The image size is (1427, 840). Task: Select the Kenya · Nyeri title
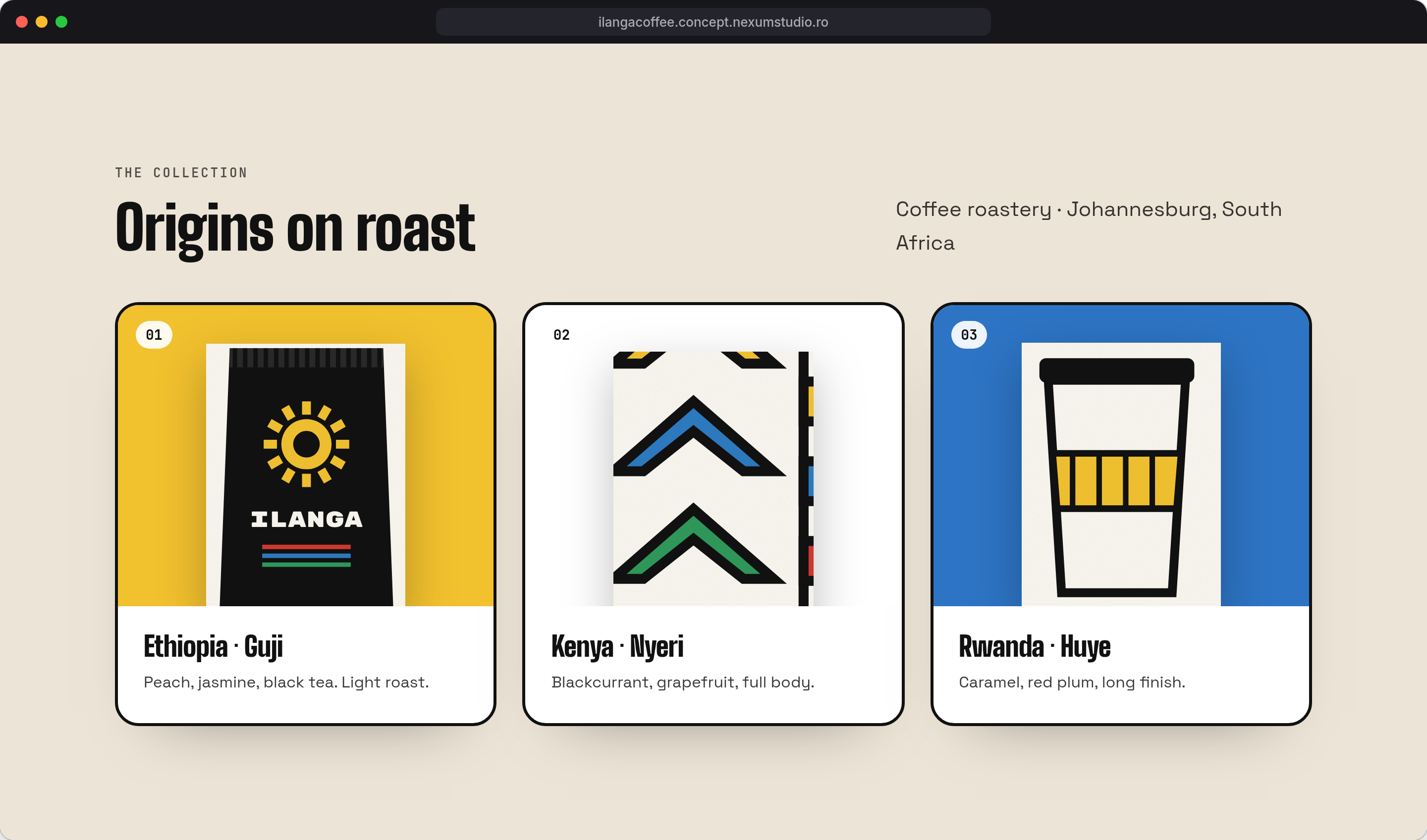click(617, 646)
